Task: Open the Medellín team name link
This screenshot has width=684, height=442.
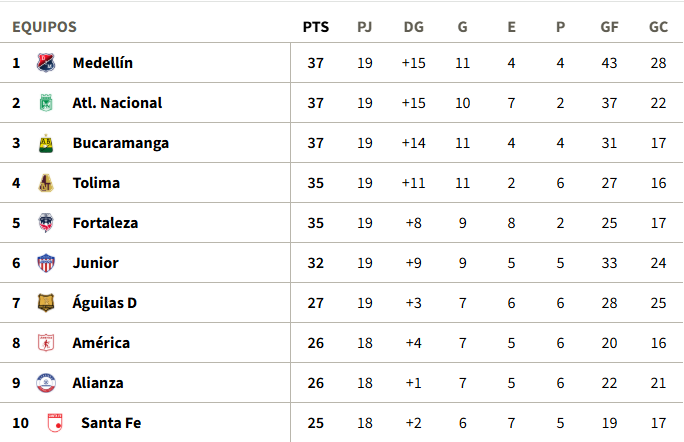Action: [103, 63]
